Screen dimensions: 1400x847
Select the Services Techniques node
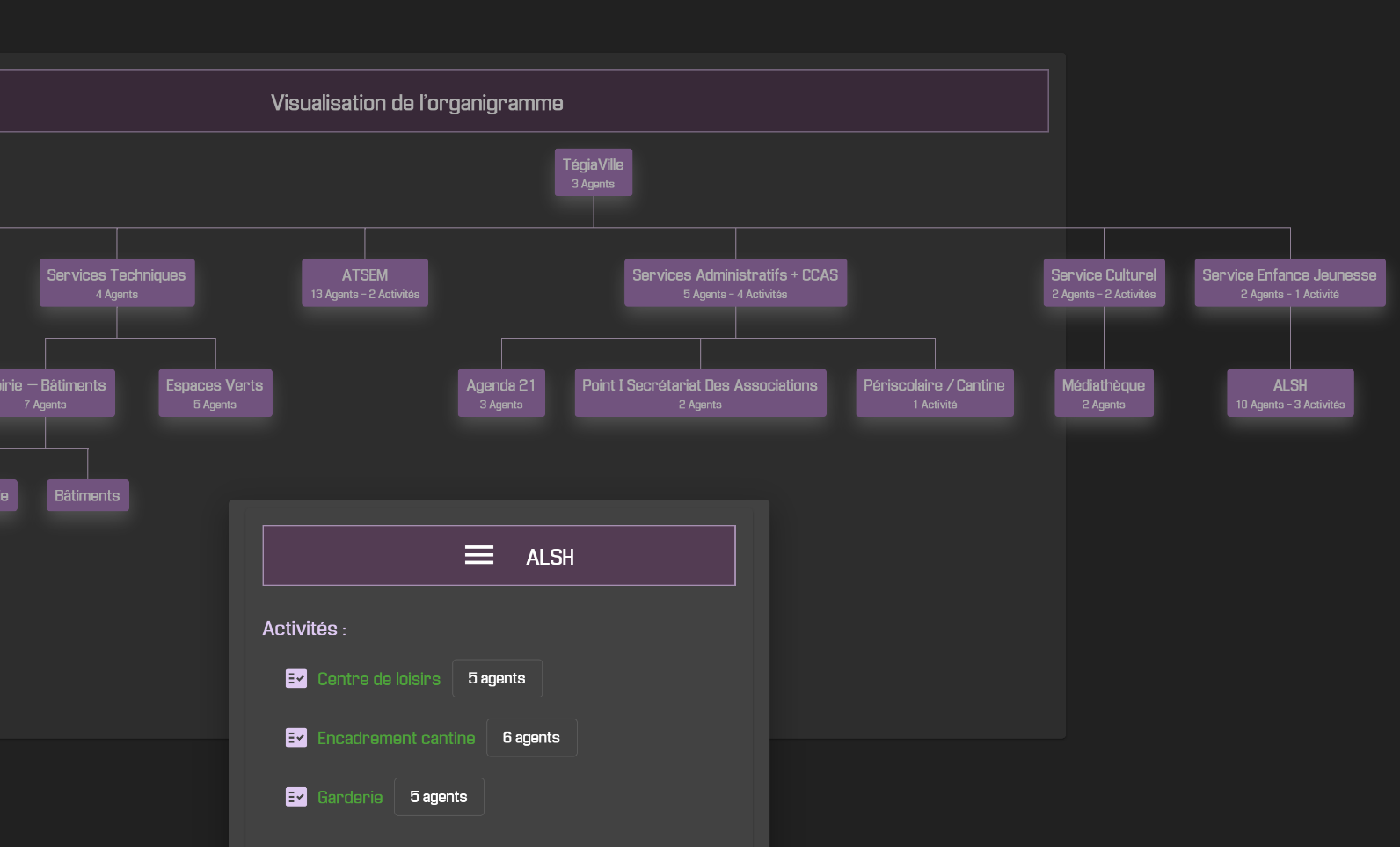pyautogui.click(x=117, y=282)
